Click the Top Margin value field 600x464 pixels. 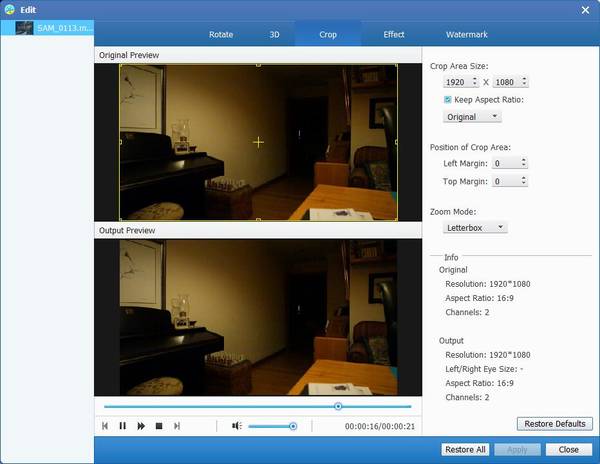point(503,181)
